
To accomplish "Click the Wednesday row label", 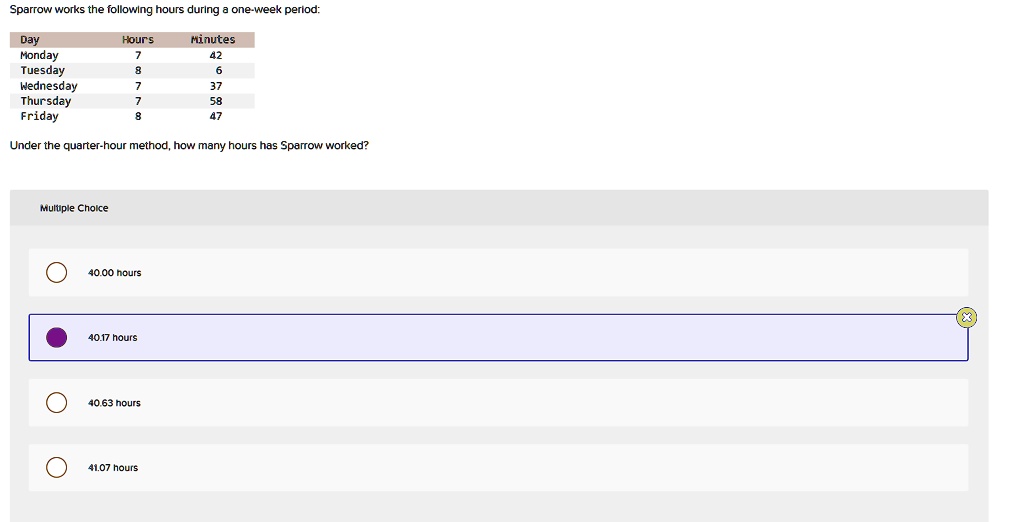I will click(x=48, y=86).
